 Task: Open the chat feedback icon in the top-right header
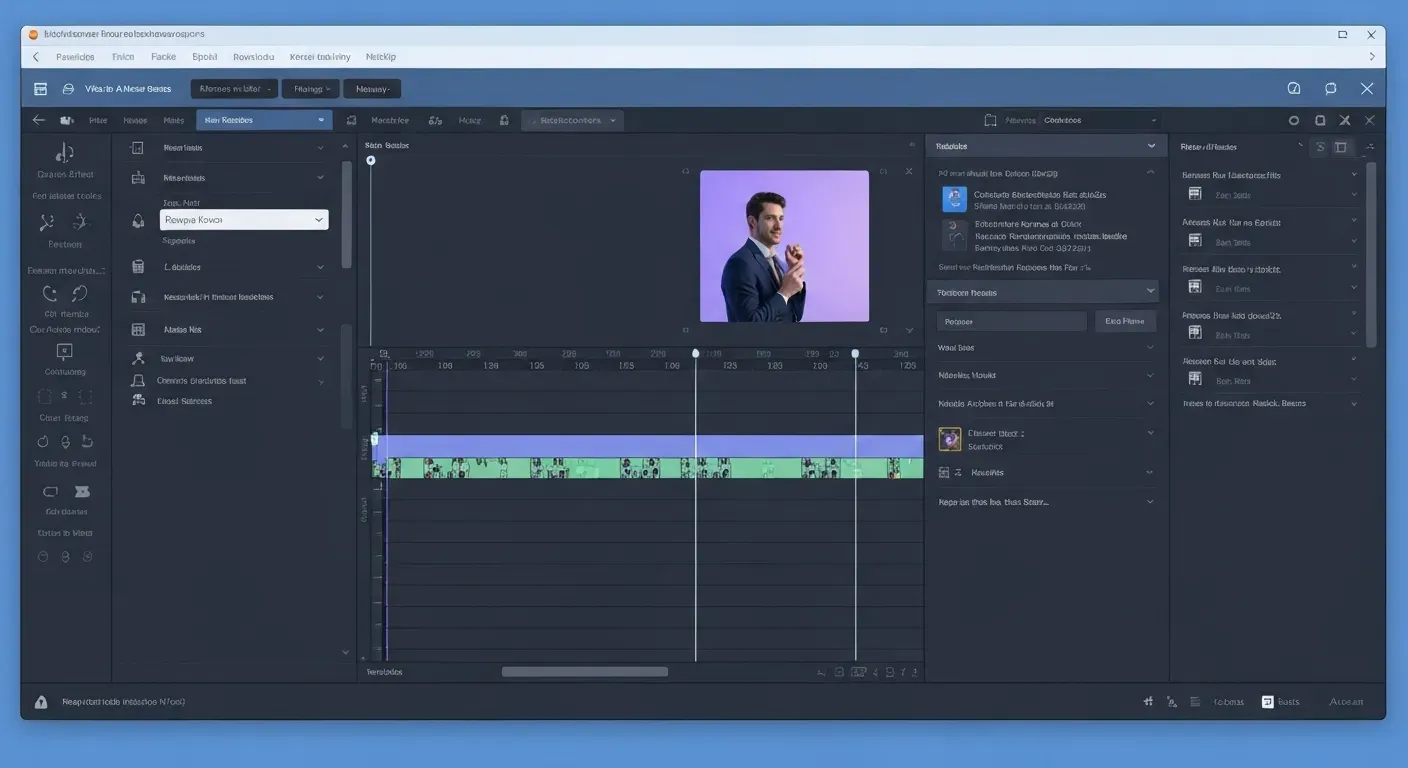pyautogui.click(x=1330, y=88)
